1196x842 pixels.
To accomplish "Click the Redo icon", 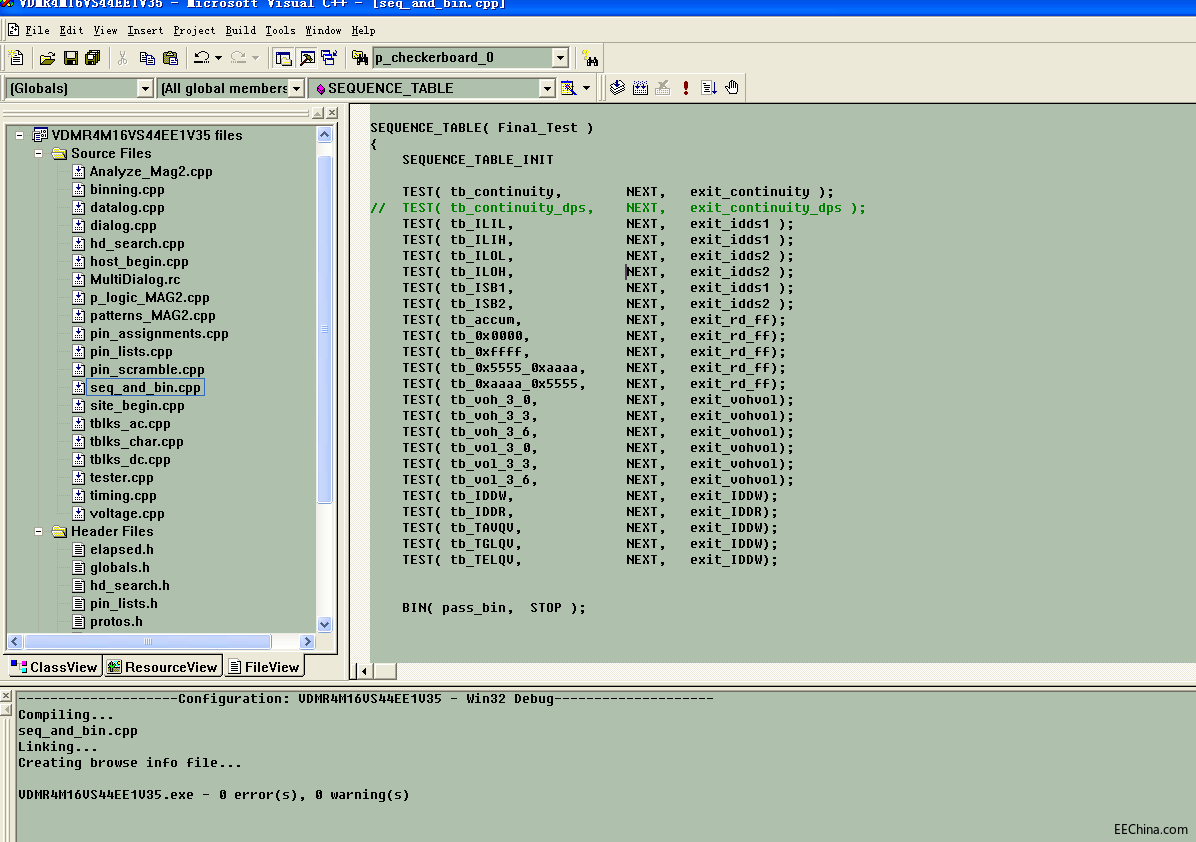I will click(238, 58).
